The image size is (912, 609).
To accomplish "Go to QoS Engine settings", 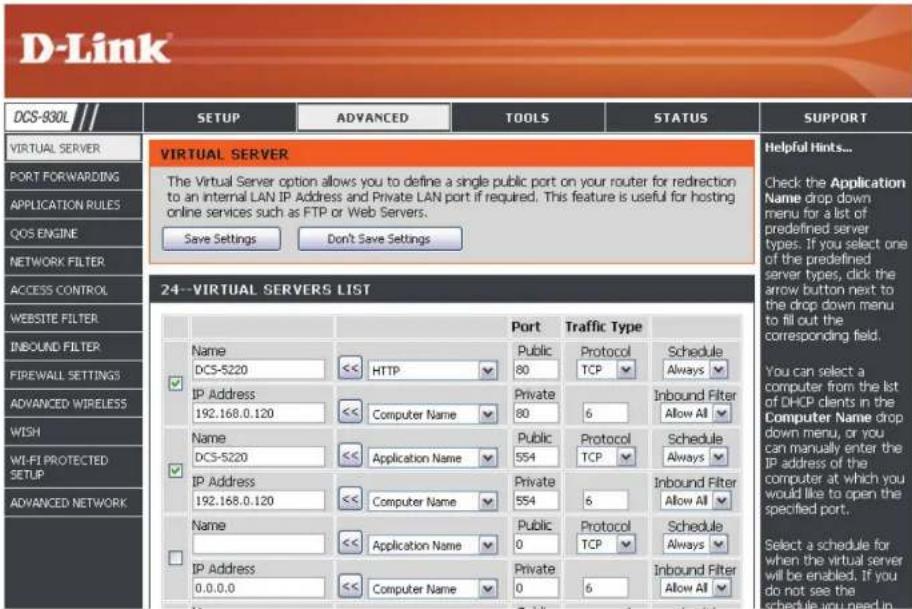I will click(x=73, y=233).
